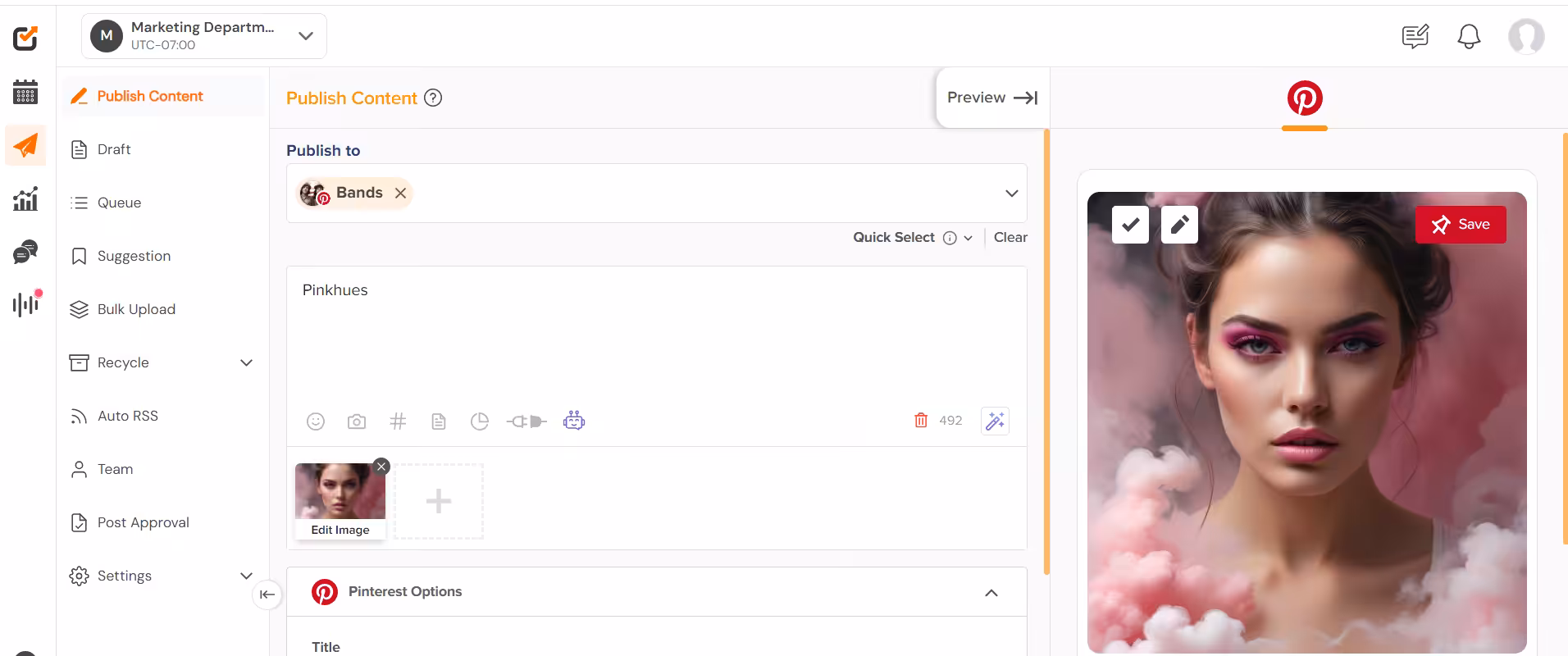Viewport: 1568px width, 656px height.
Task: Delete content with the red trash icon
Action: click(921, 420)
